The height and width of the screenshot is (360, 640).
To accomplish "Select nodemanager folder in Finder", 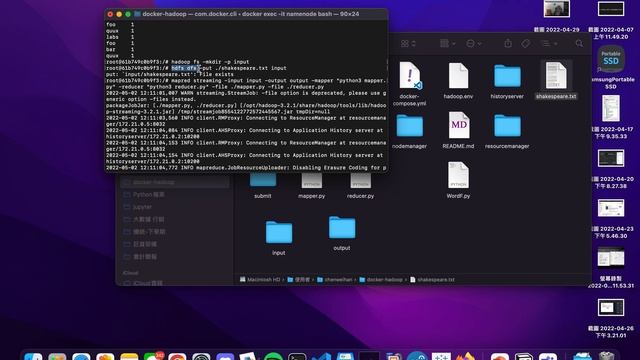I will 409,131.
